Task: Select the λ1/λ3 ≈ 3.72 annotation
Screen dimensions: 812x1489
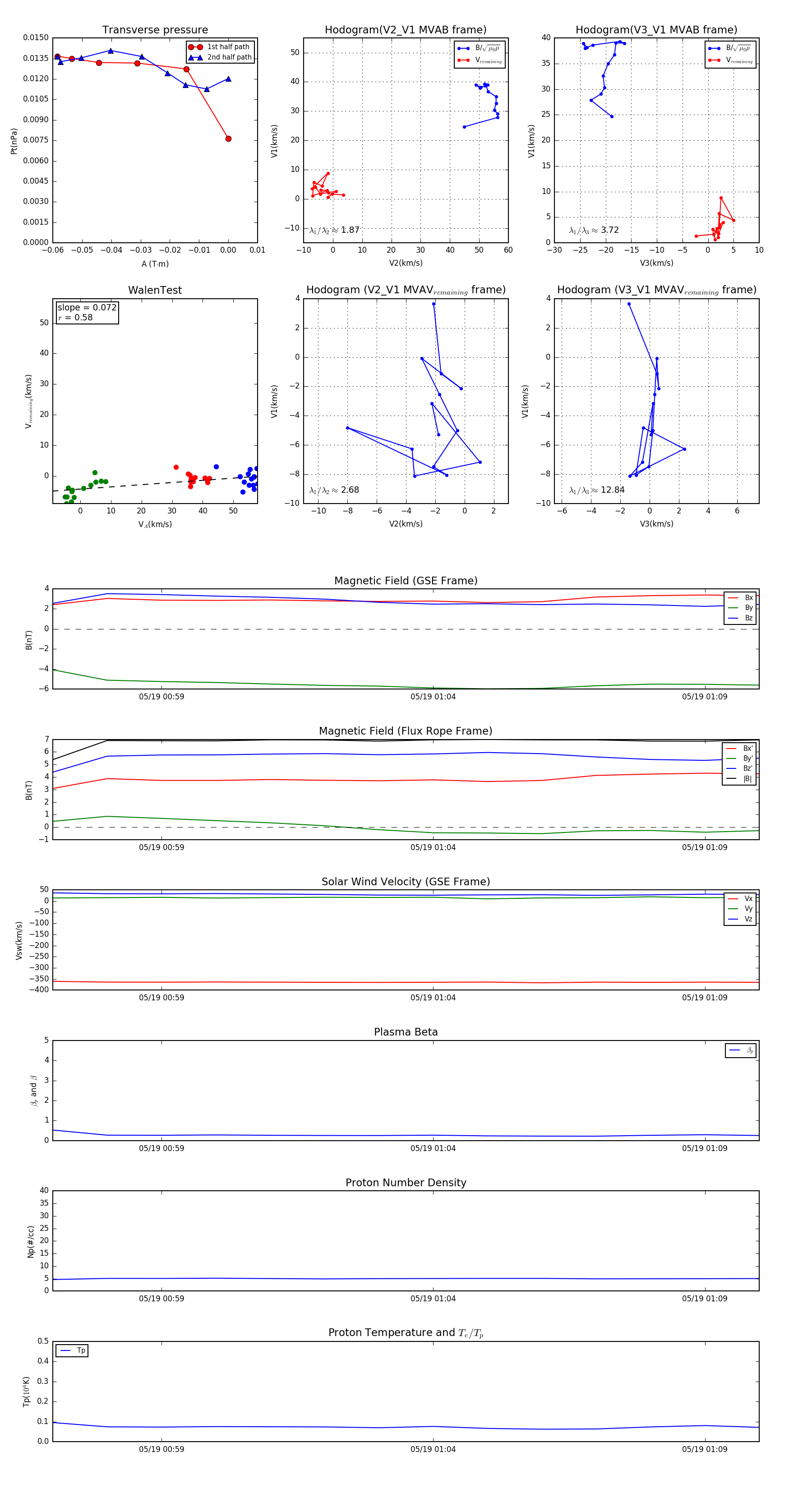Action: 594,230
